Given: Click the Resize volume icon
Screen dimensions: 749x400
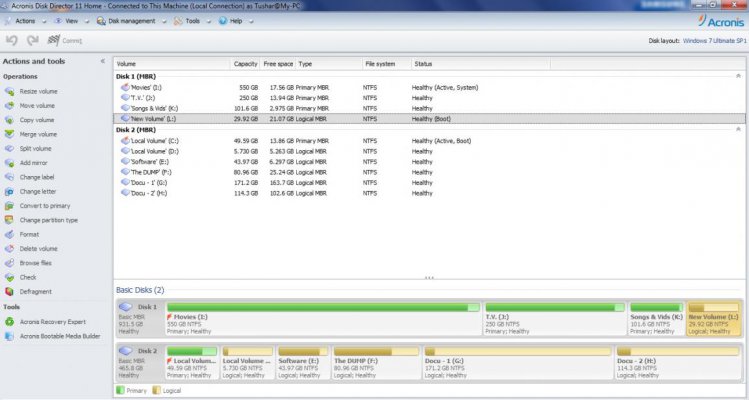Looking at the screenshot, I should pyautogui.click(x=9, y=91).
